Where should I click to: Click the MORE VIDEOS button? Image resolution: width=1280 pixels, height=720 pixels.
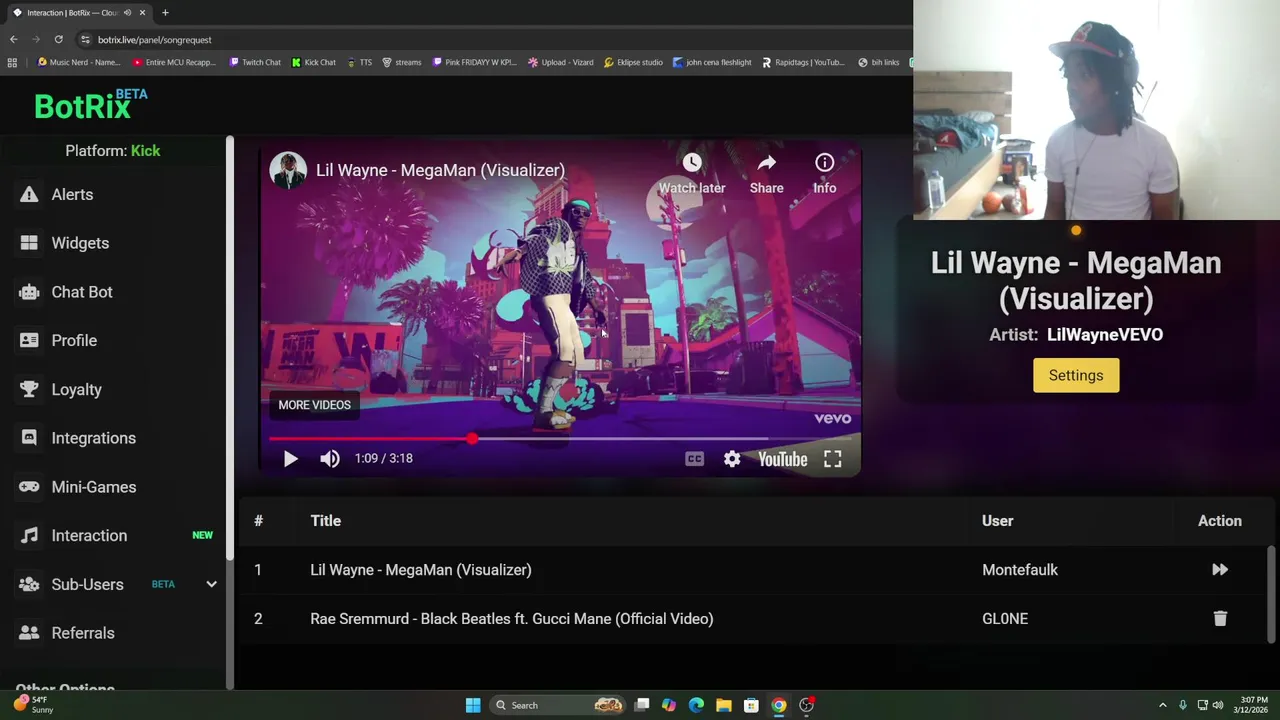coord(314,405)
